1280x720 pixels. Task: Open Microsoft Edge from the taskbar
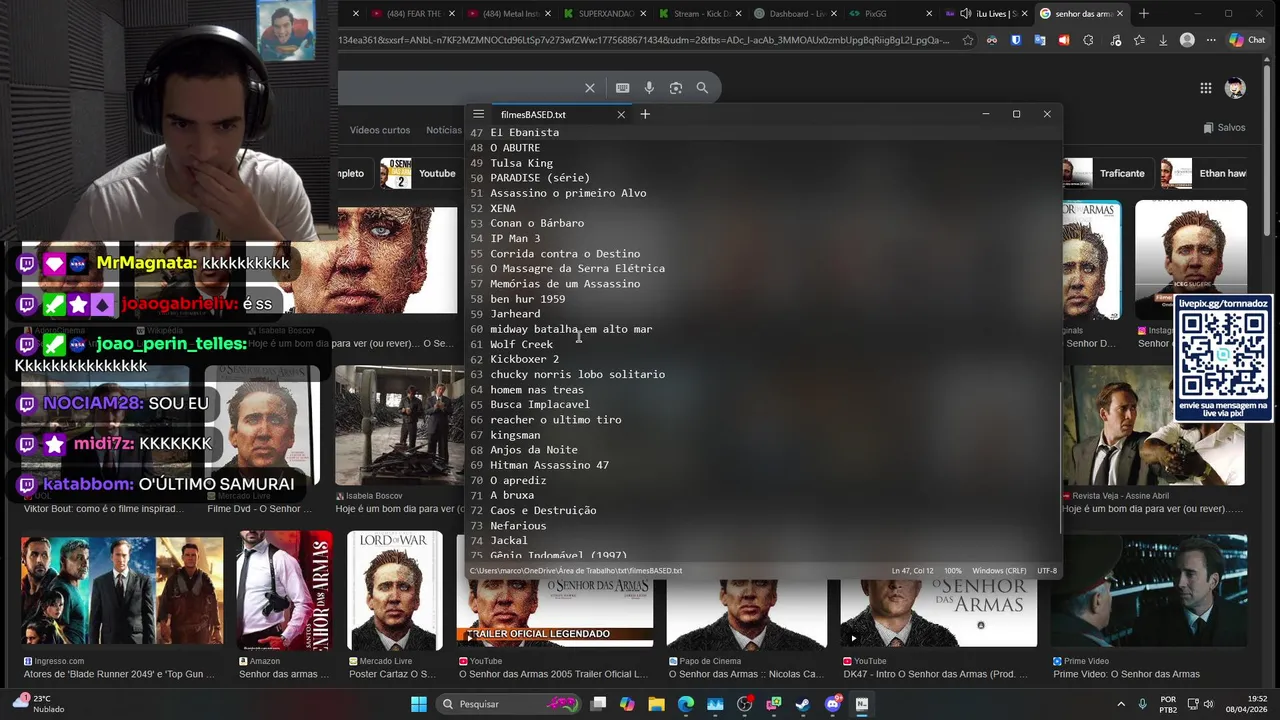(x=686, y=704)
